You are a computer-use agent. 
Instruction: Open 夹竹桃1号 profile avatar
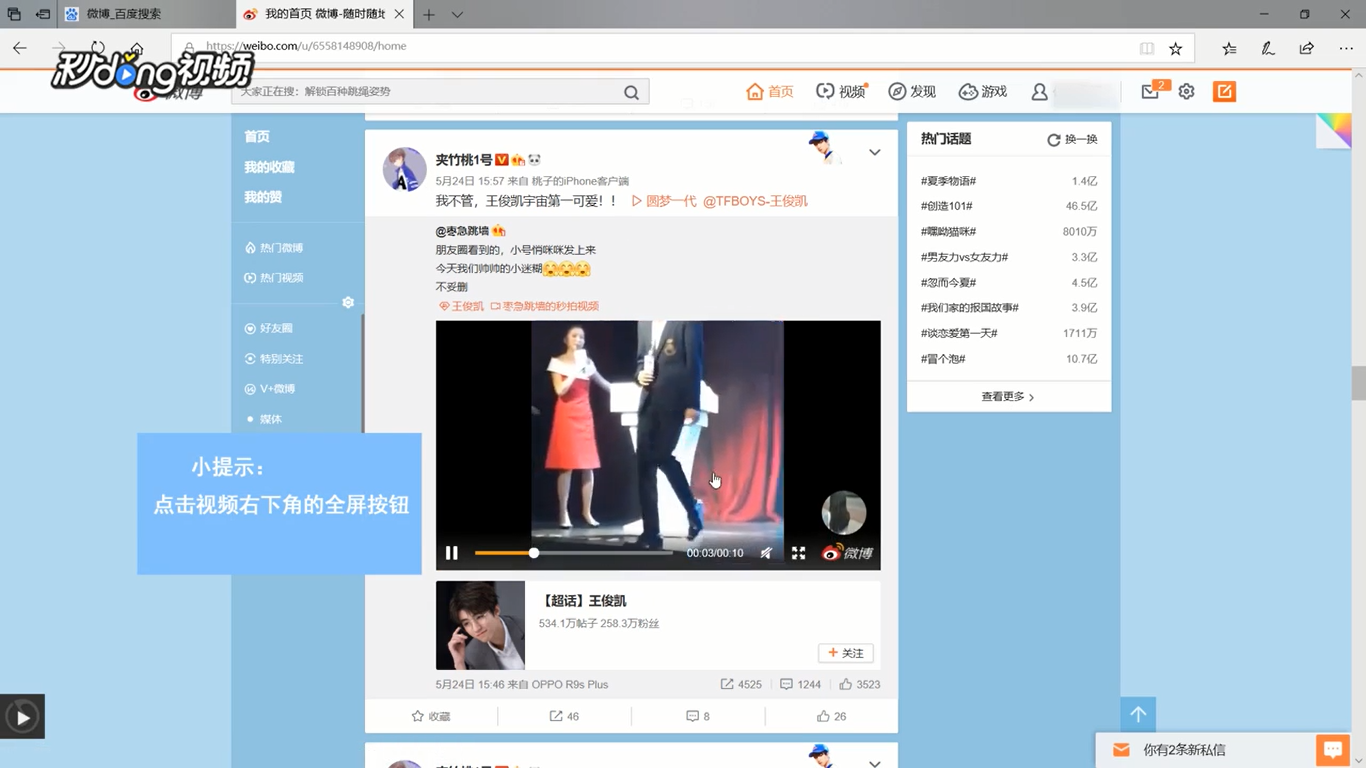(404, 170)
